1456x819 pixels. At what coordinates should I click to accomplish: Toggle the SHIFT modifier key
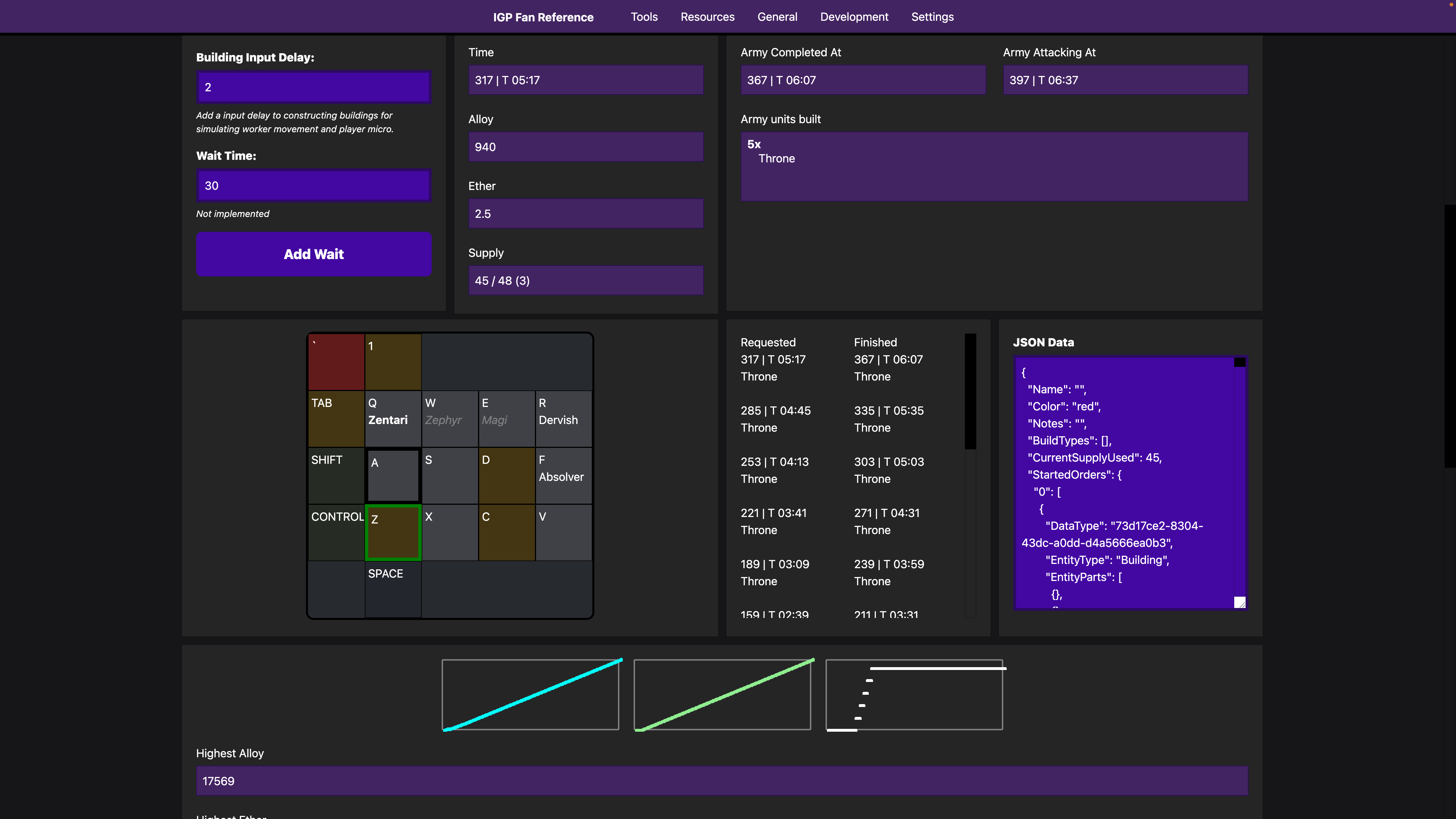[x=336, y=475]
